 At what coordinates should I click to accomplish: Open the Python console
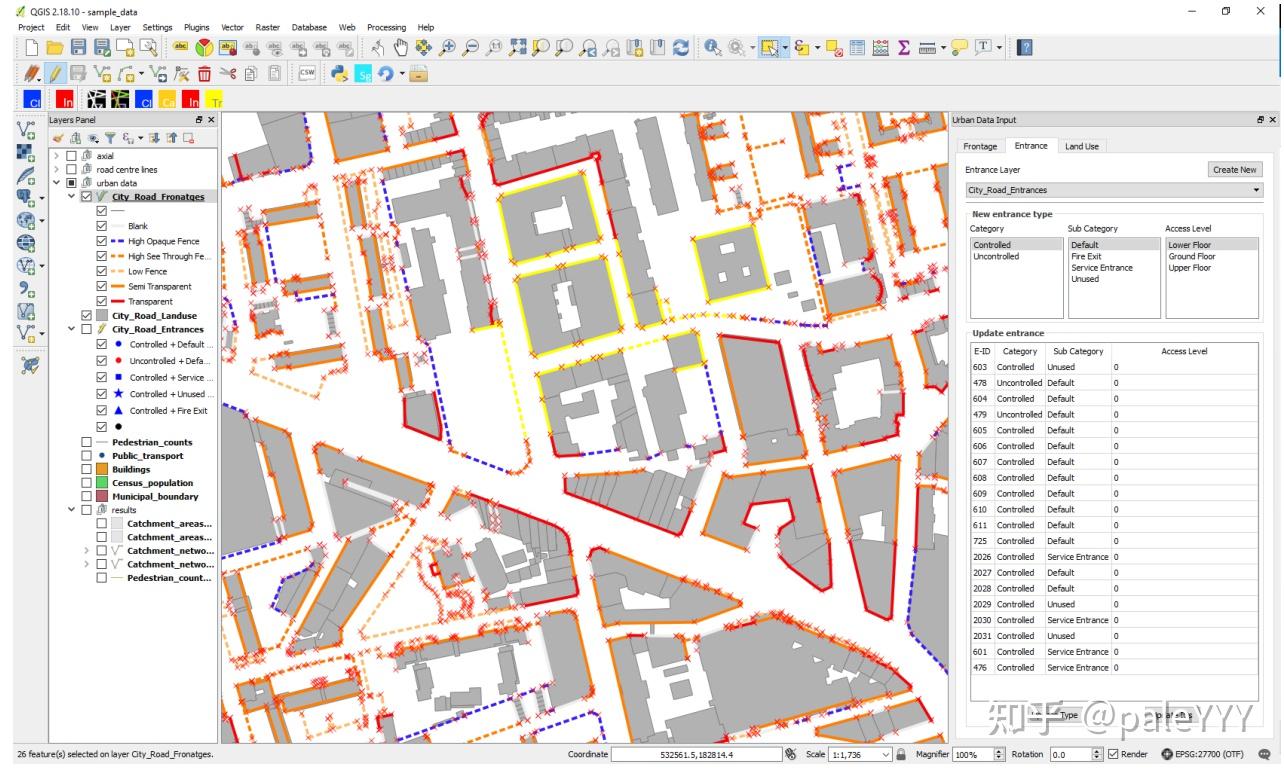339,73
